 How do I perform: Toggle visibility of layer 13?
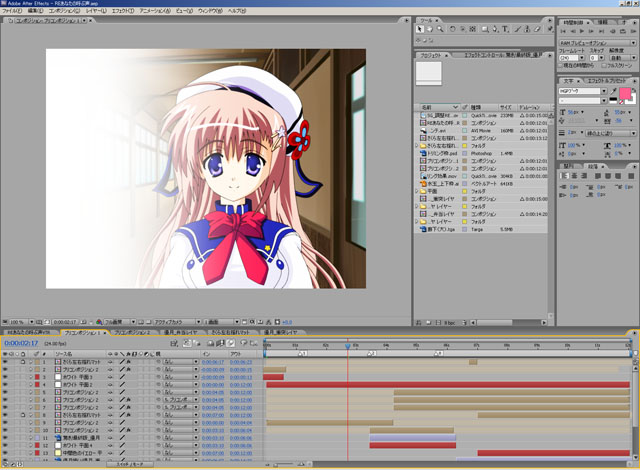pyautogui.click(x=5, y=453)
